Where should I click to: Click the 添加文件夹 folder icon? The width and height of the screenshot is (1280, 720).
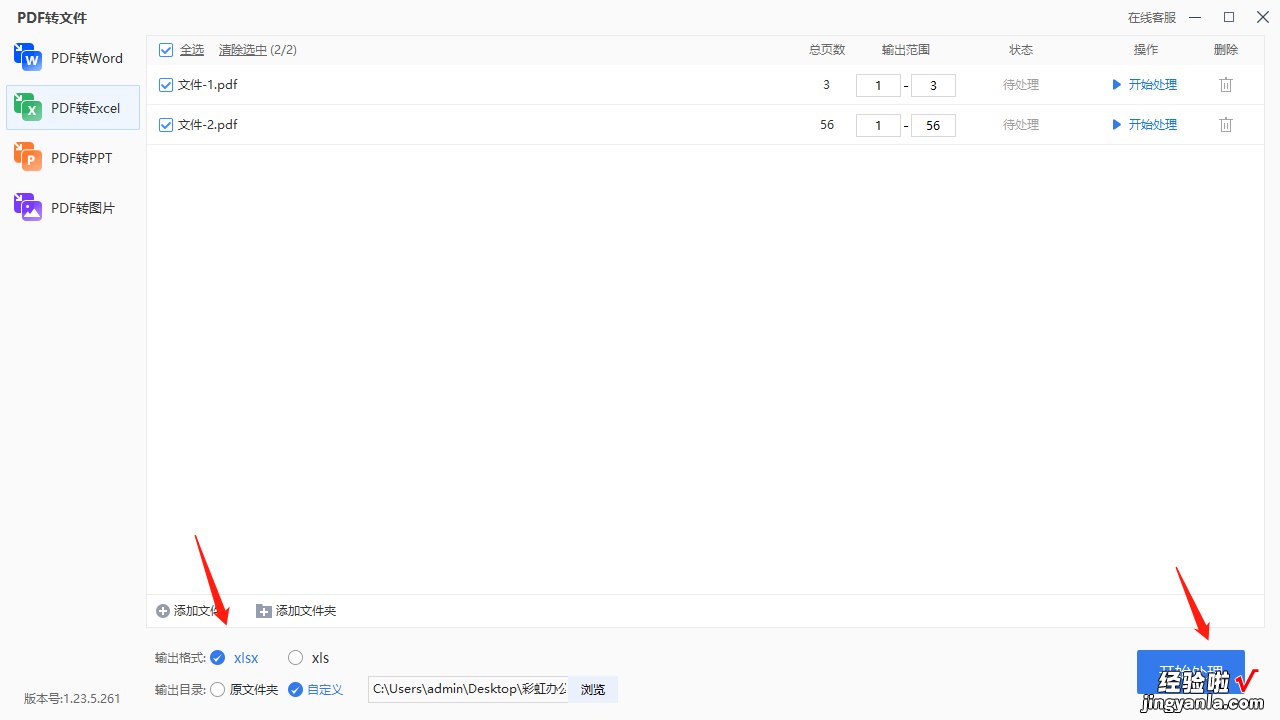[x=264, y=611]
